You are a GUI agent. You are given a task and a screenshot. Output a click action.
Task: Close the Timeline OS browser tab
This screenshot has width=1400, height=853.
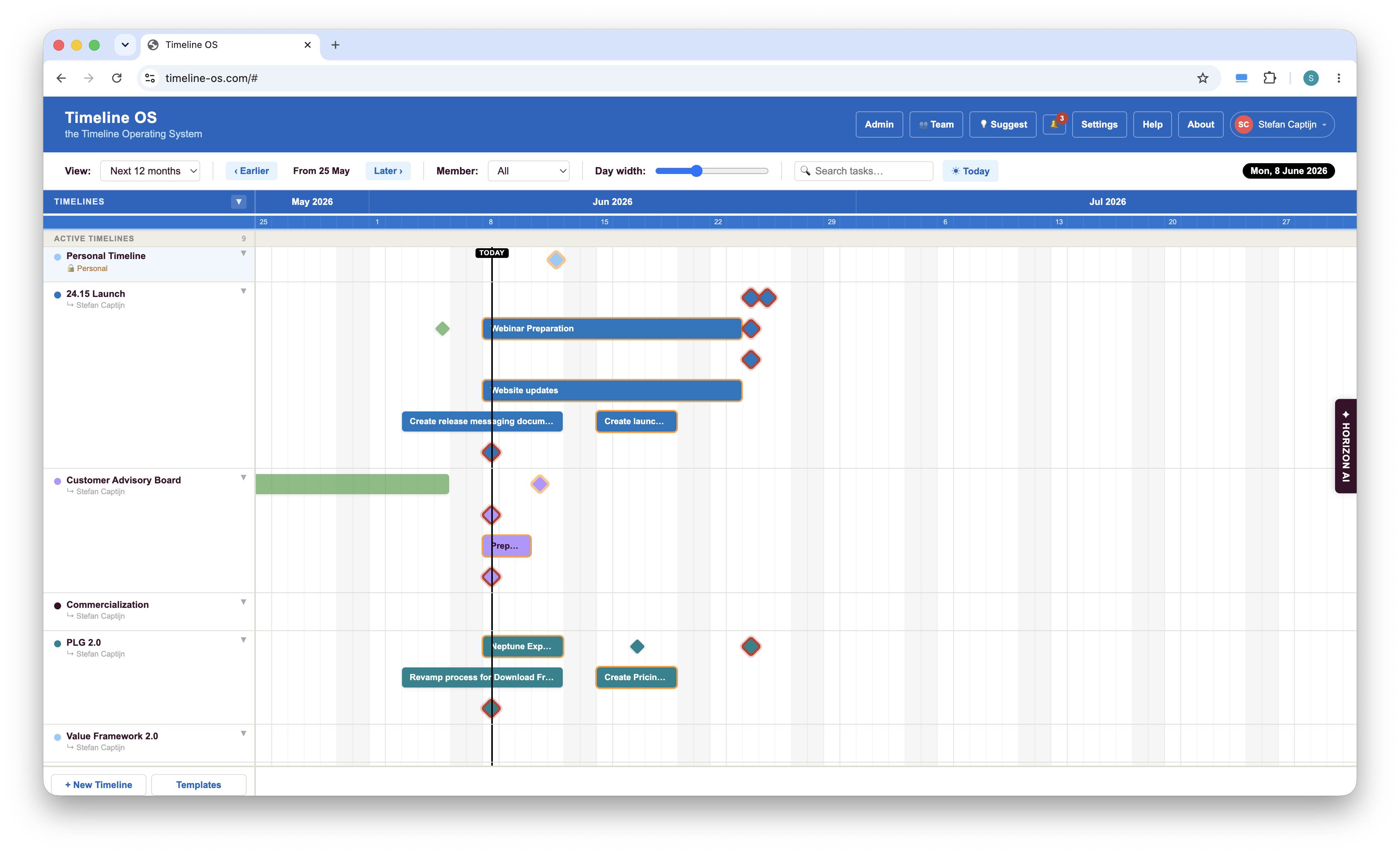[307, 45]
